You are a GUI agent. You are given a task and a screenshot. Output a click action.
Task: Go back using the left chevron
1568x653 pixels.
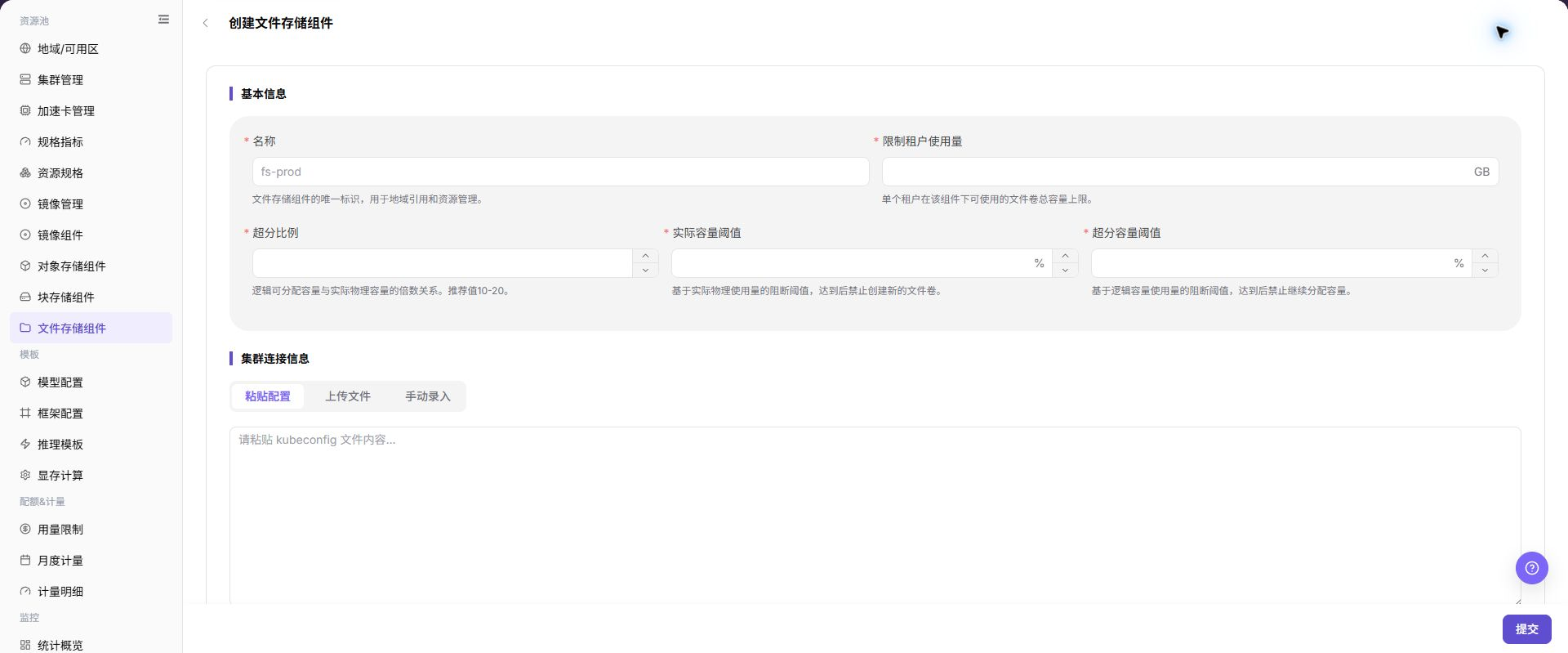tap(205, 24)
